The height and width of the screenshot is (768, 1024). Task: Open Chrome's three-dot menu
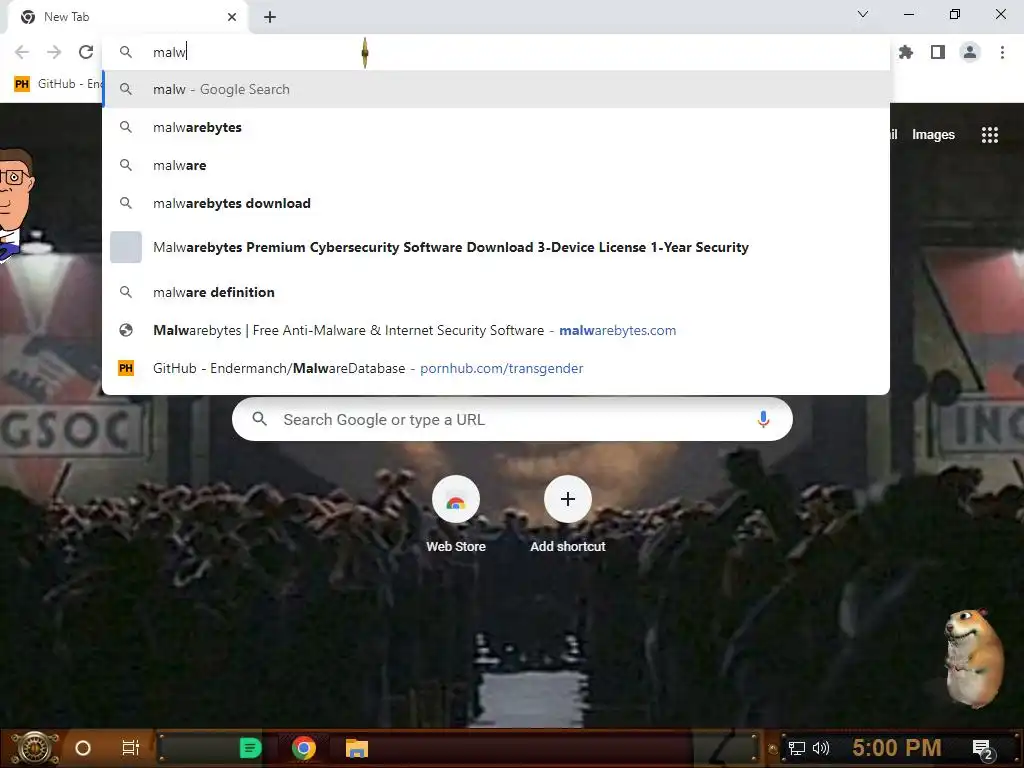pos(1002,52)
